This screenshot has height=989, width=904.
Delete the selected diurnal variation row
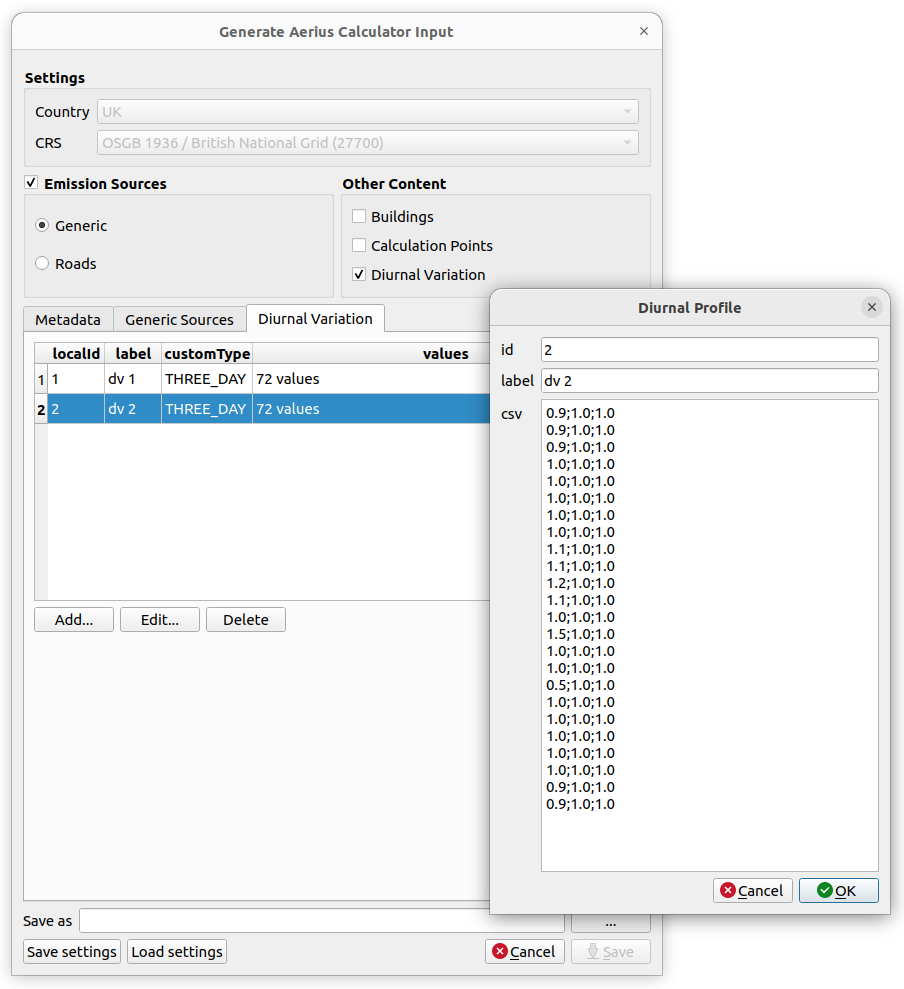[245, 620]
